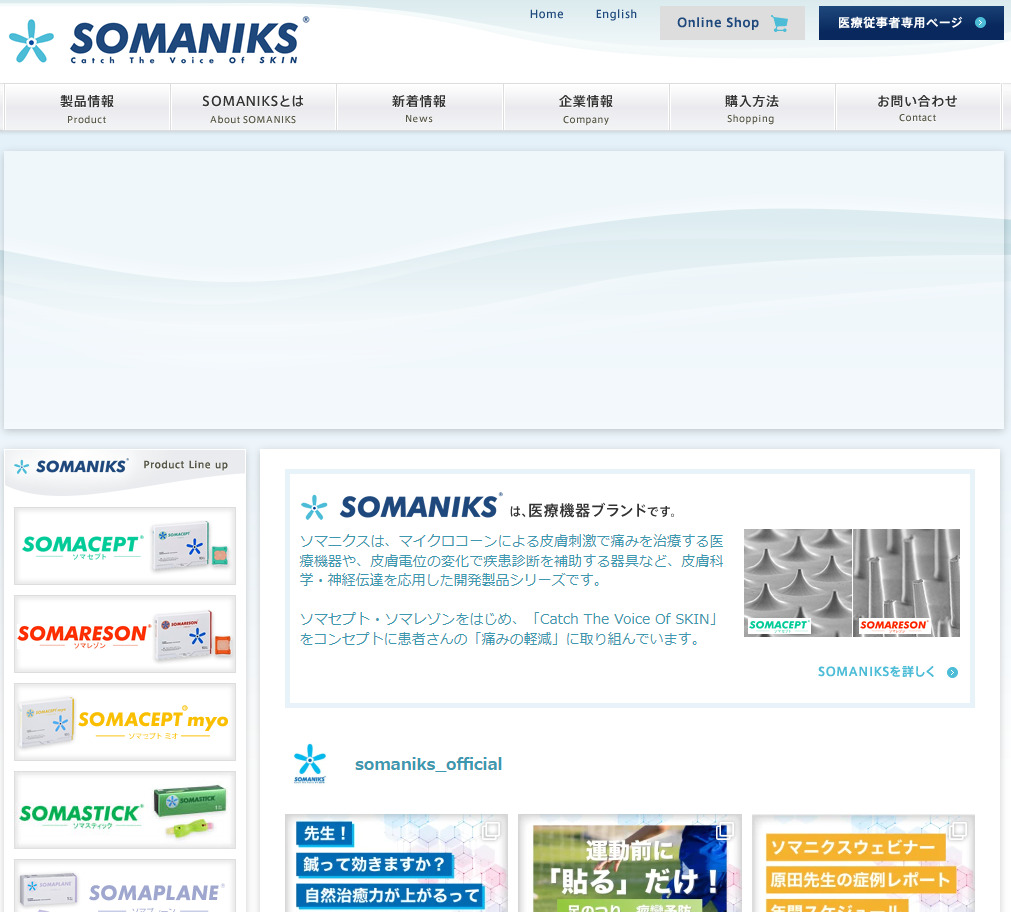Open the SOMANIKSとは About menu
Image resolution: width=1011 pixels, height=912 pixels.
pyautogui.click(x=253, y=108)
